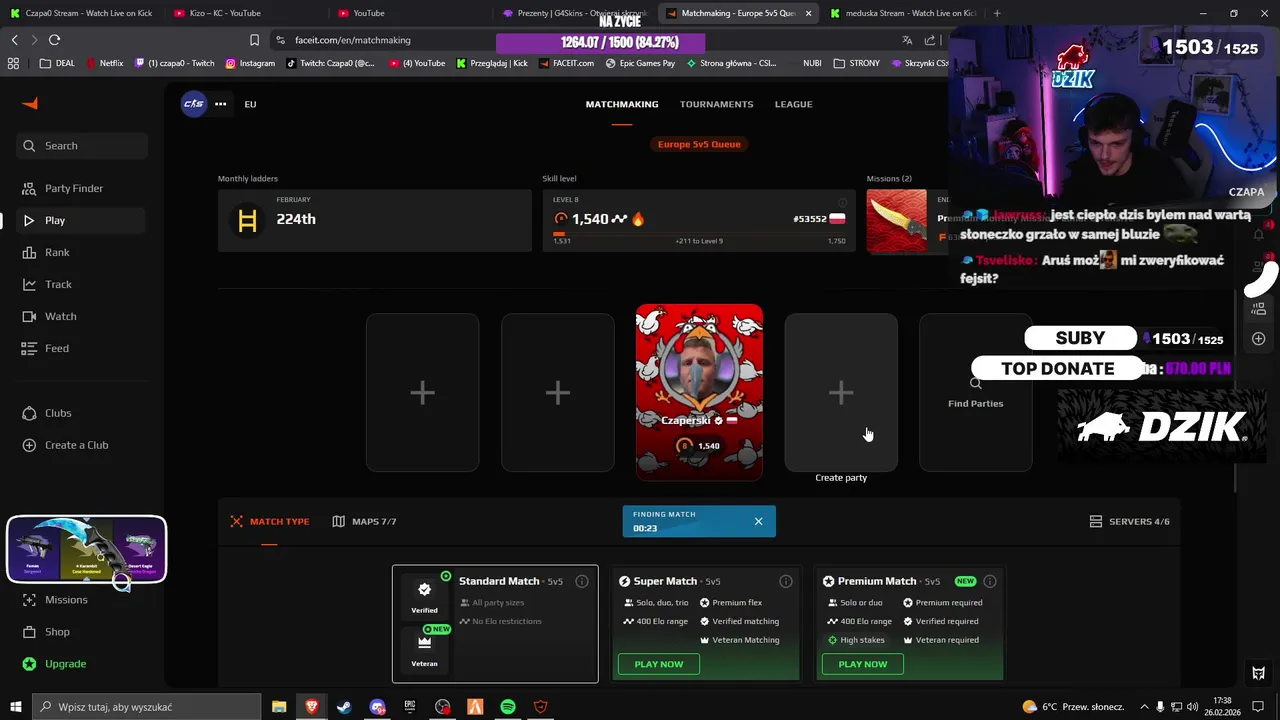This screenshot has height=720, width=1280.
Task: Go to Watch in sidebar
Action: point(82,316)
